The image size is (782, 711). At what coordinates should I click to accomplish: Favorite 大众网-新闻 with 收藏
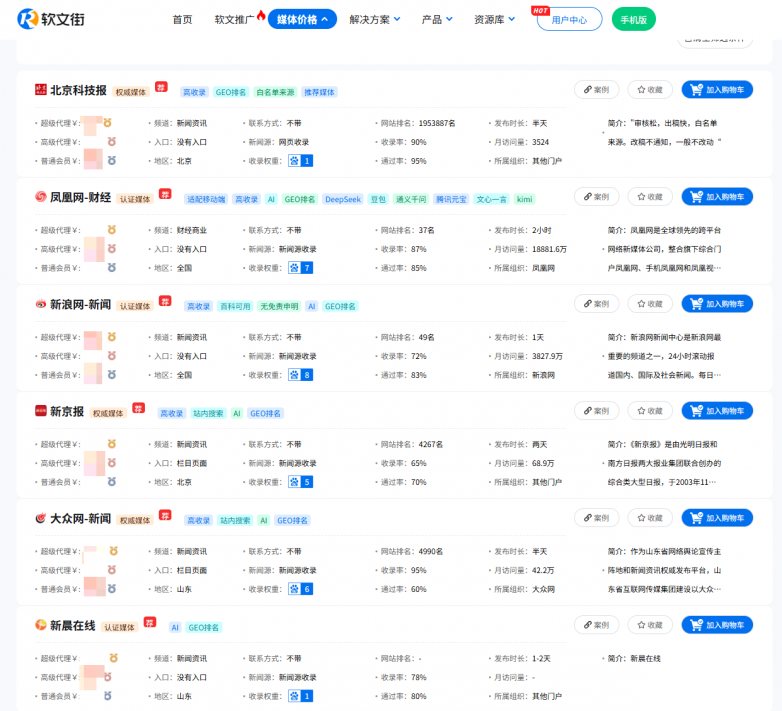650,518
